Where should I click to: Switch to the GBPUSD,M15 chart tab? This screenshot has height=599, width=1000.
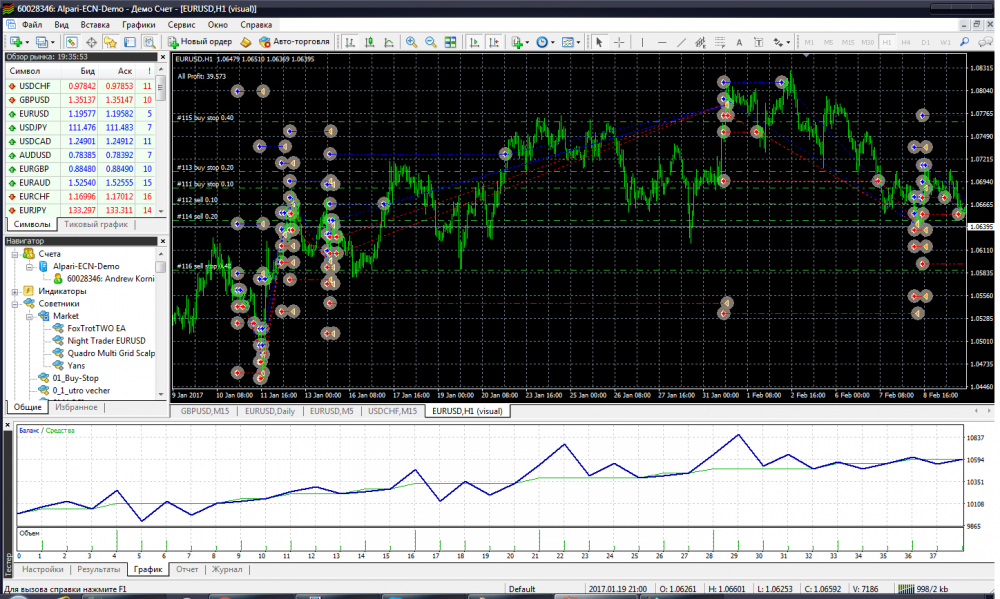click(x=205, y=411)
